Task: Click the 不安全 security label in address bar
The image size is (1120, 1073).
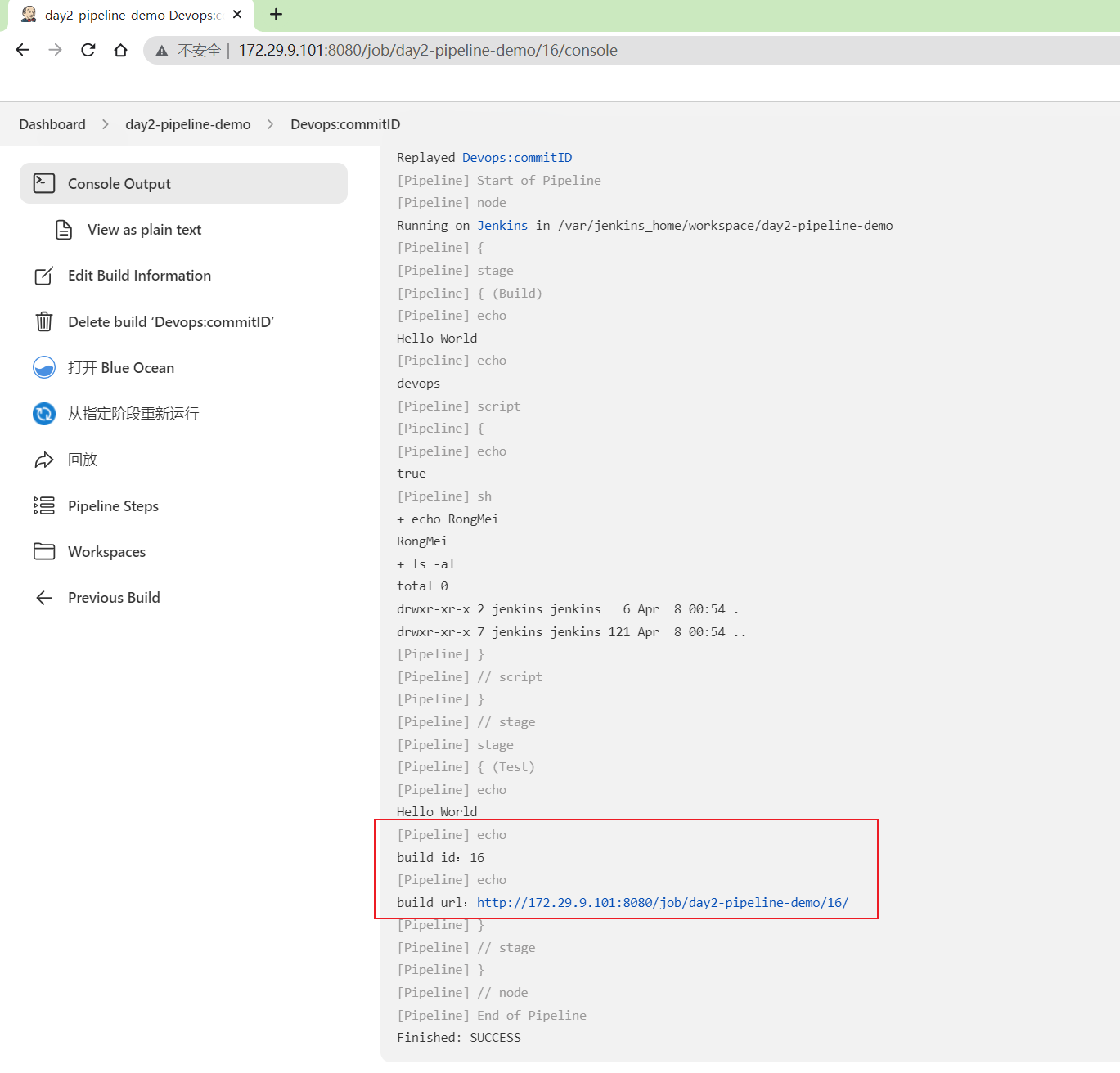Action: pos(200,51)
